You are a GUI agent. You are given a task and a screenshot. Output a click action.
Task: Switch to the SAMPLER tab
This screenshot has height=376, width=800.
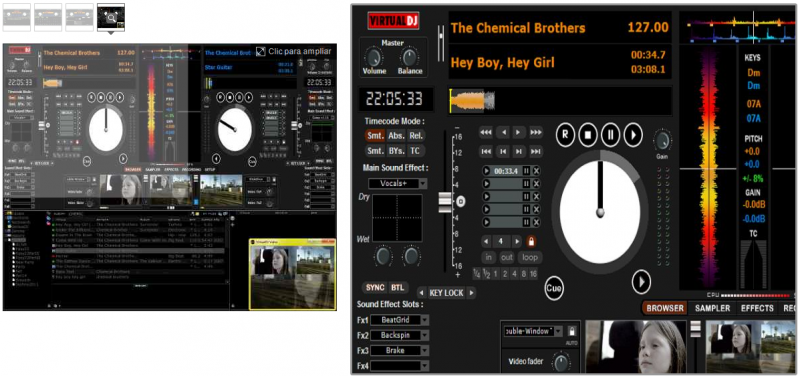point(712,308)
